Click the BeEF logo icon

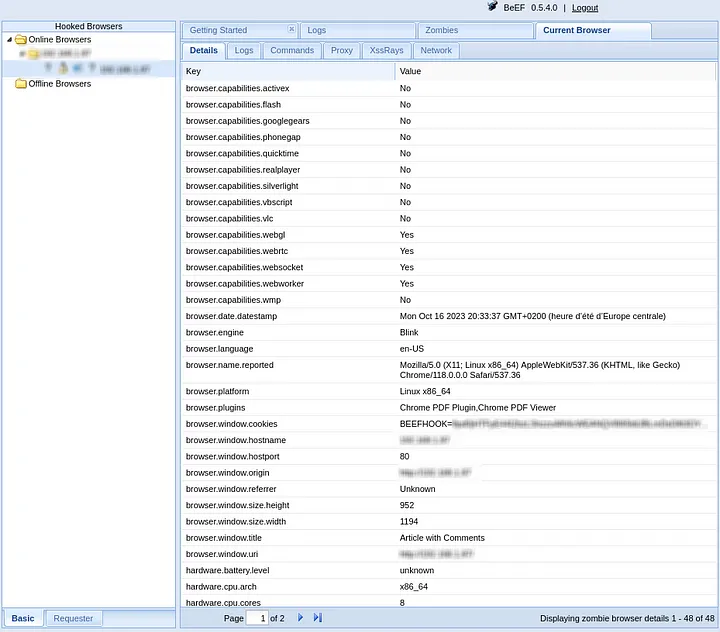pyautogui.click(x=492, y=6)
